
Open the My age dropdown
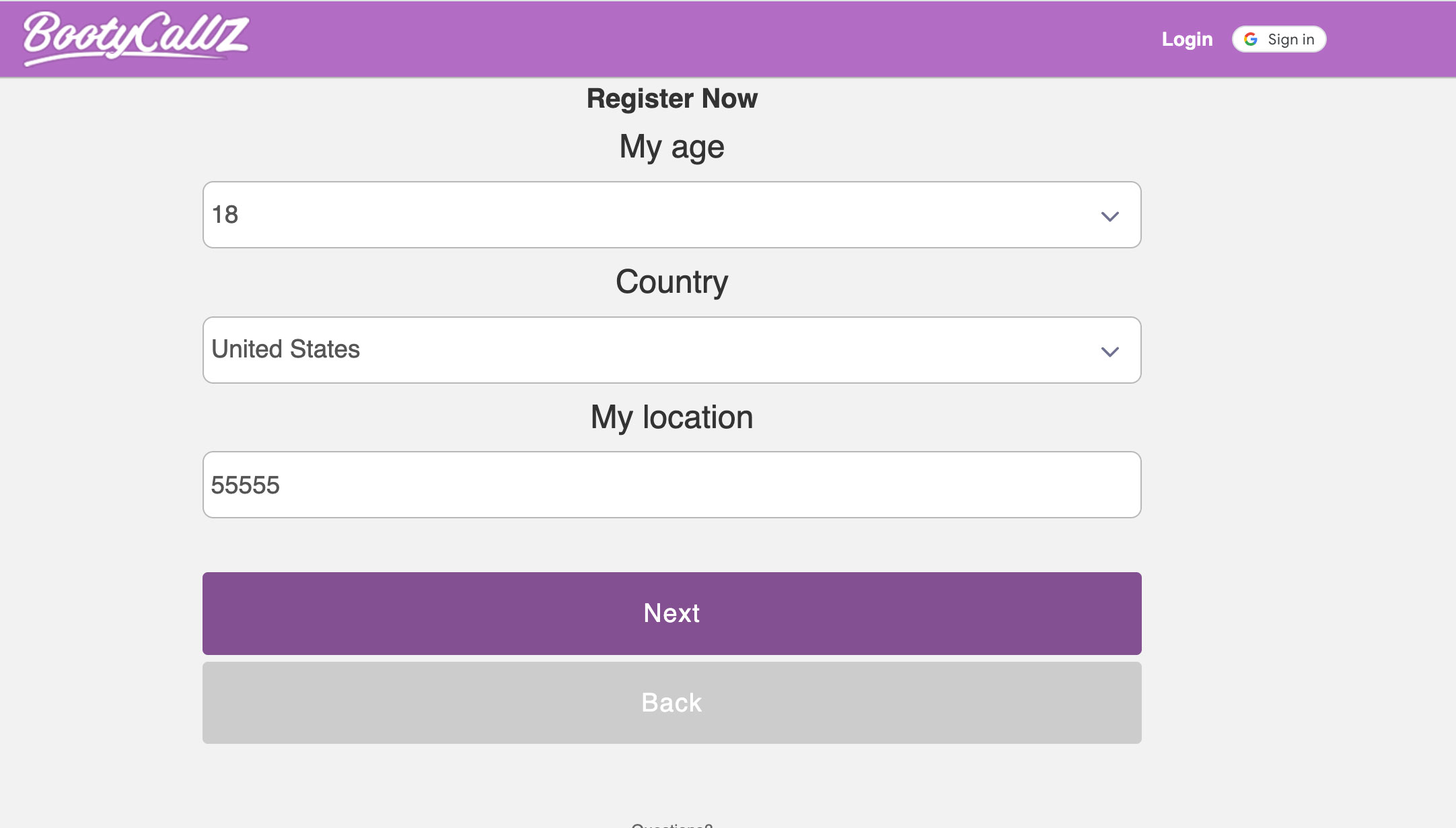671,215
